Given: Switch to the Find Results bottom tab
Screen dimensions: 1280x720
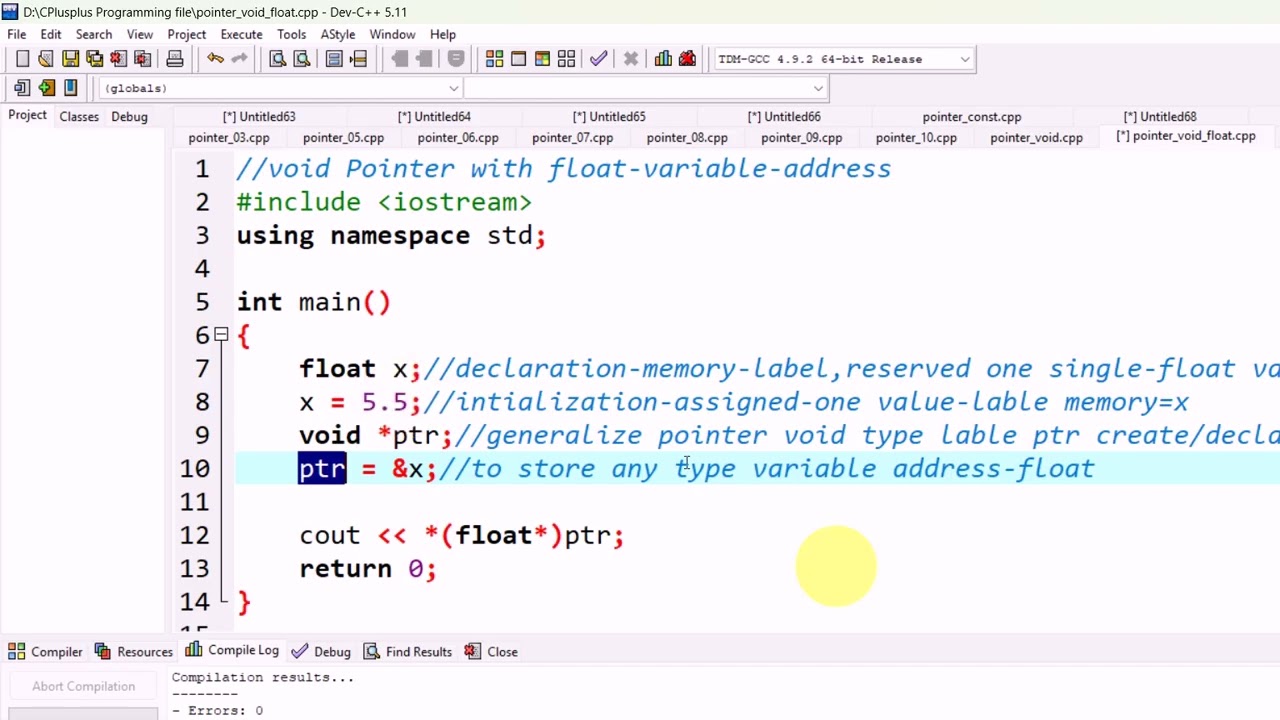Looking at the screenshot, I should 407,651.
